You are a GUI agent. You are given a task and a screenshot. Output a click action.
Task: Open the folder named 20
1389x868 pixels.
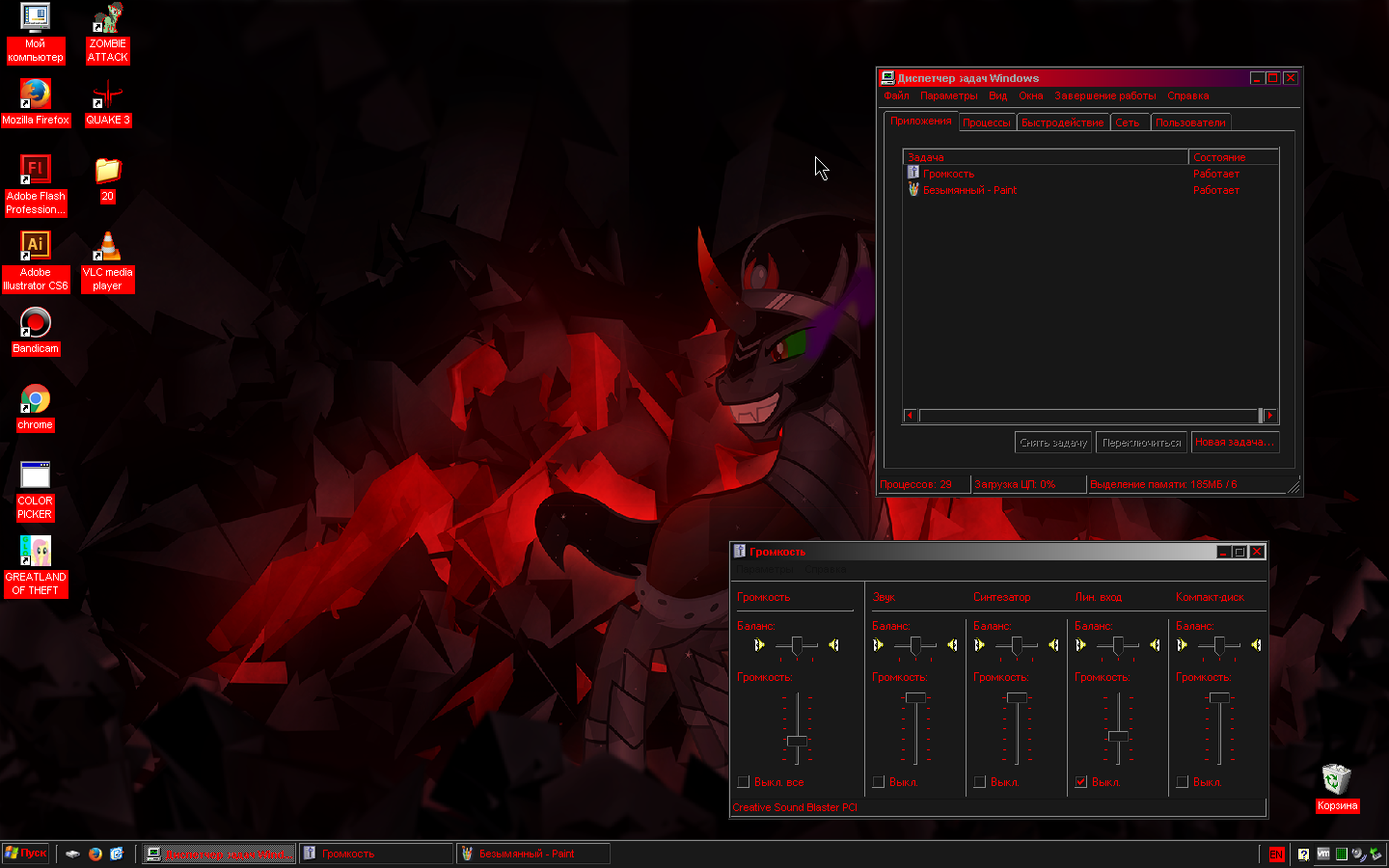107,179
